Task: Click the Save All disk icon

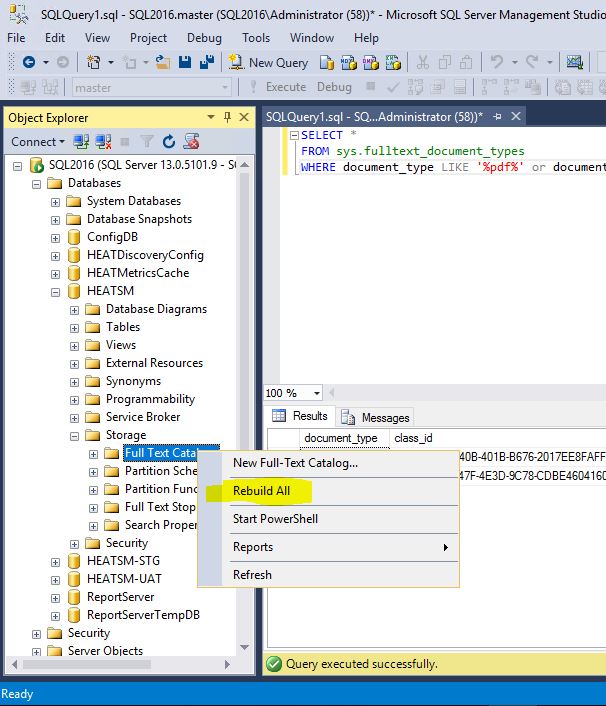Action: click(x=207, y=62)
